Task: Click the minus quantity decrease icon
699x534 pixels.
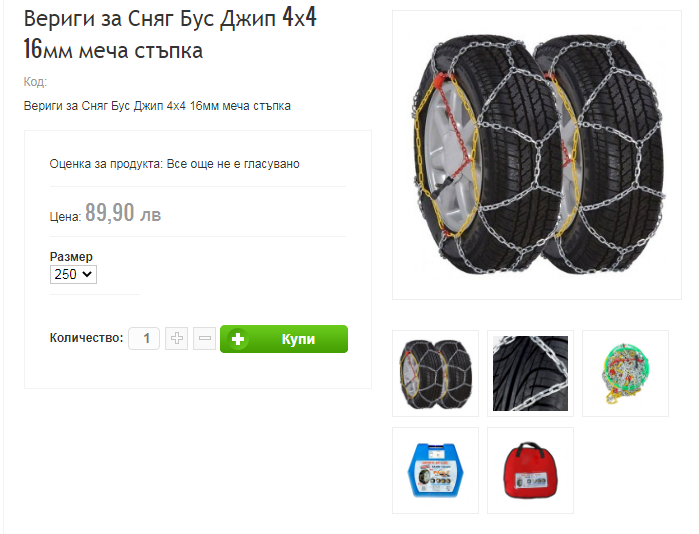Action: pos(205,338)
